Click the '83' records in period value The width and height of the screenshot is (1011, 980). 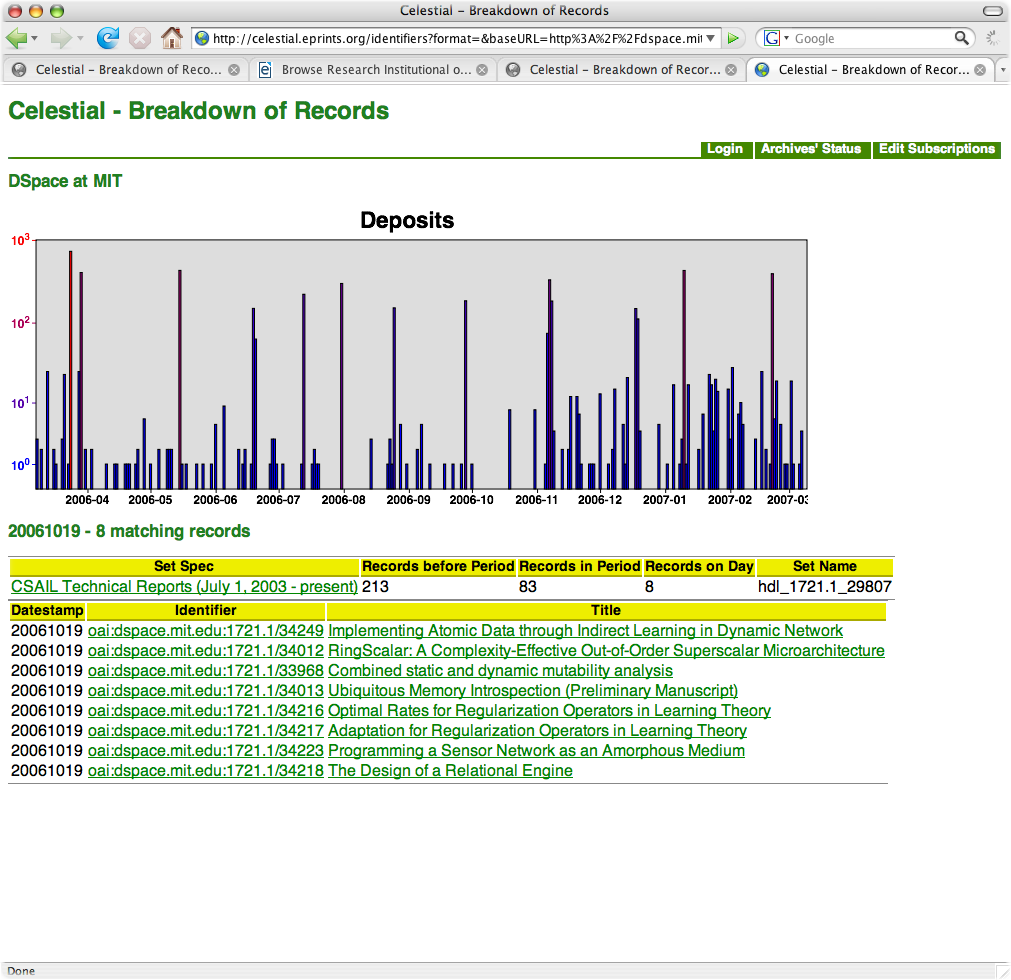[528, 587]
